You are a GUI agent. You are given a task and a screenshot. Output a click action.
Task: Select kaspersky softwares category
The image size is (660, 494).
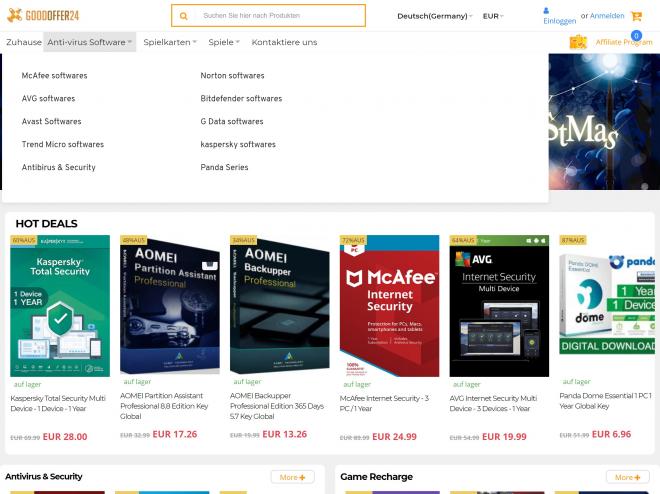point(238,144)
